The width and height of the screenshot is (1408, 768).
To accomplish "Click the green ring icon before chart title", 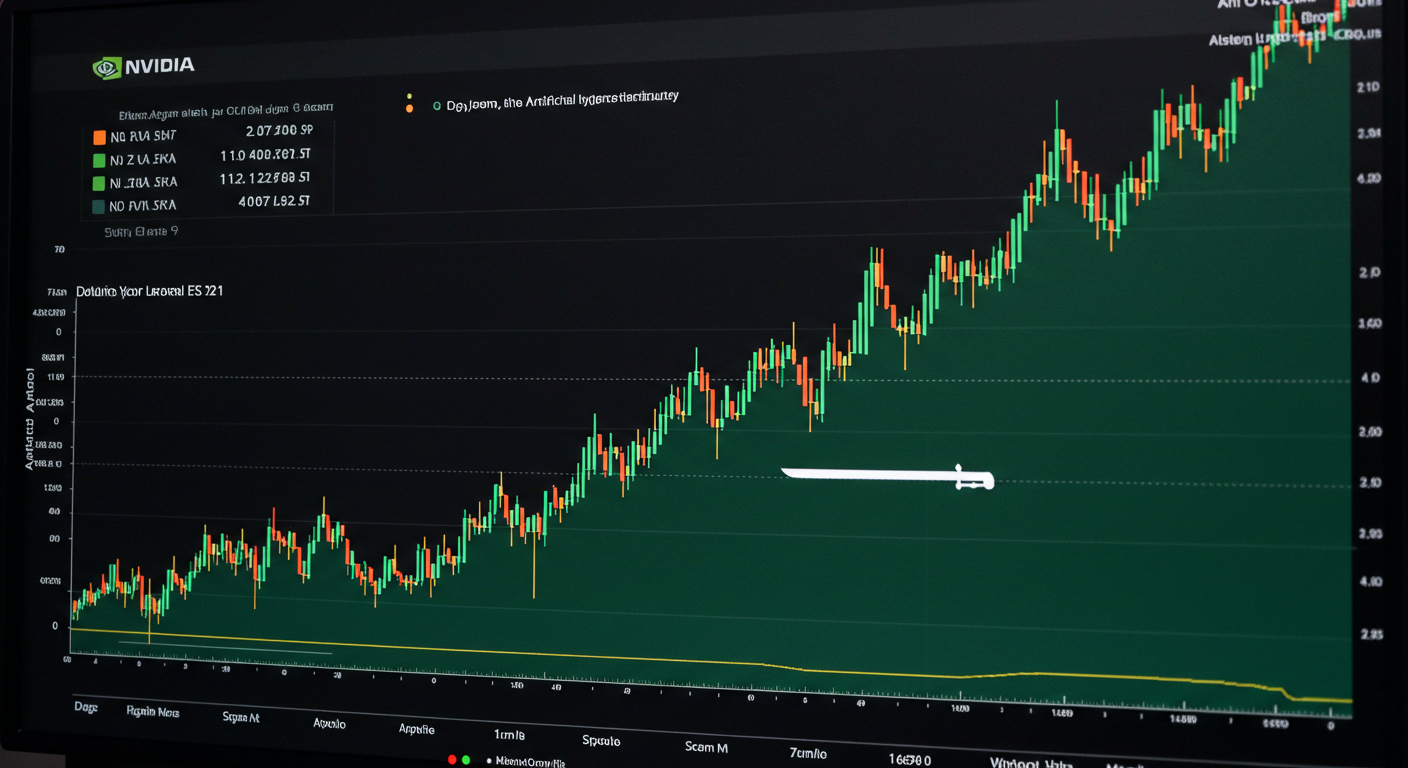I will pos(437,105).
